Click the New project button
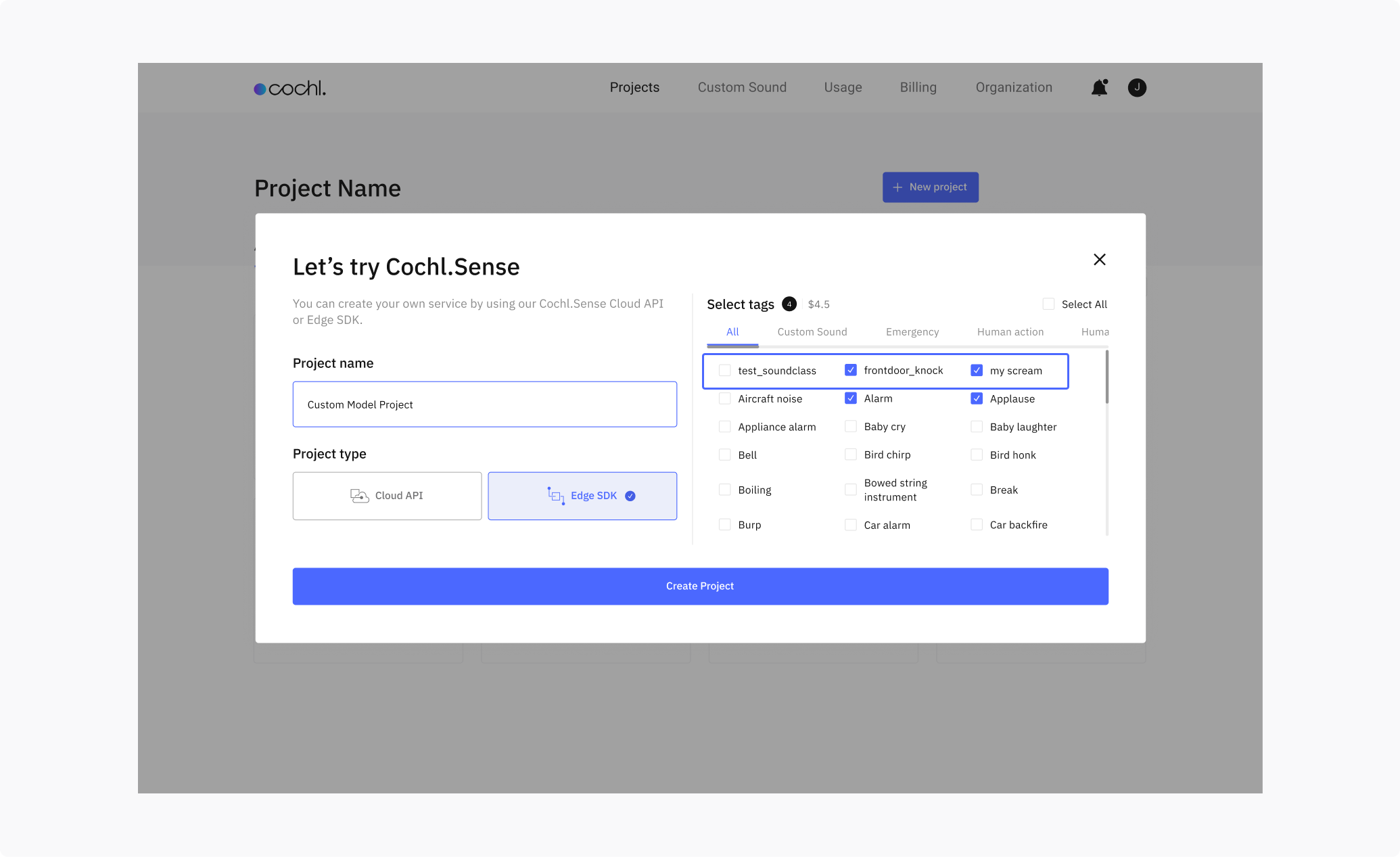Image resolution: width=1400 pixels, height=857 pixels. [930, 187]
